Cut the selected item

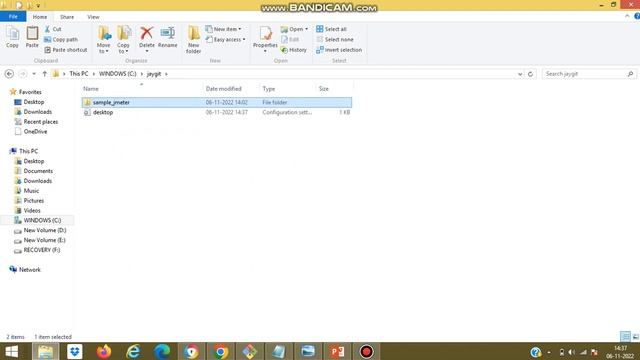(53, 29)
